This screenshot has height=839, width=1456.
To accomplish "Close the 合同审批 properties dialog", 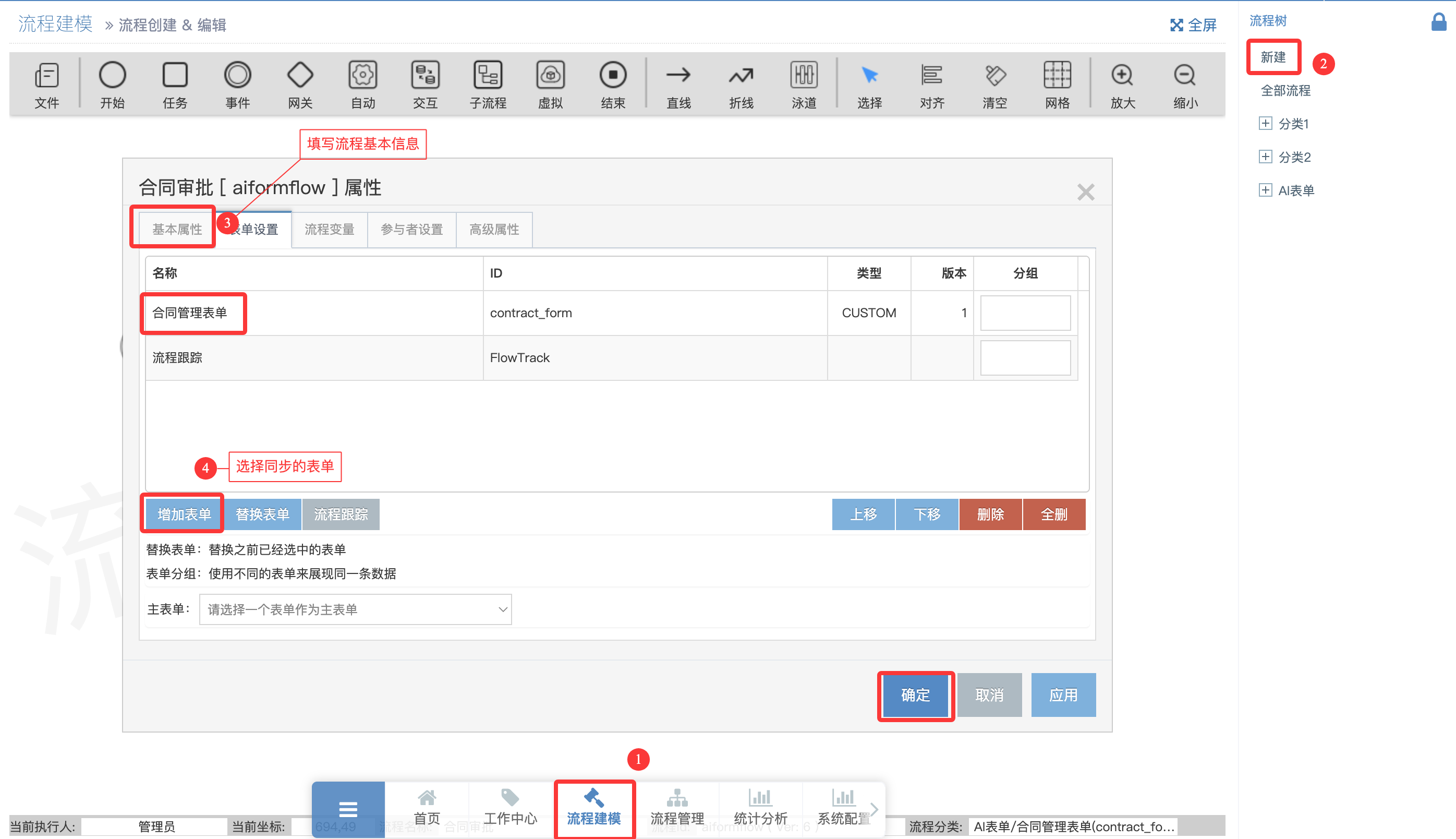I will coord(1086,192).
